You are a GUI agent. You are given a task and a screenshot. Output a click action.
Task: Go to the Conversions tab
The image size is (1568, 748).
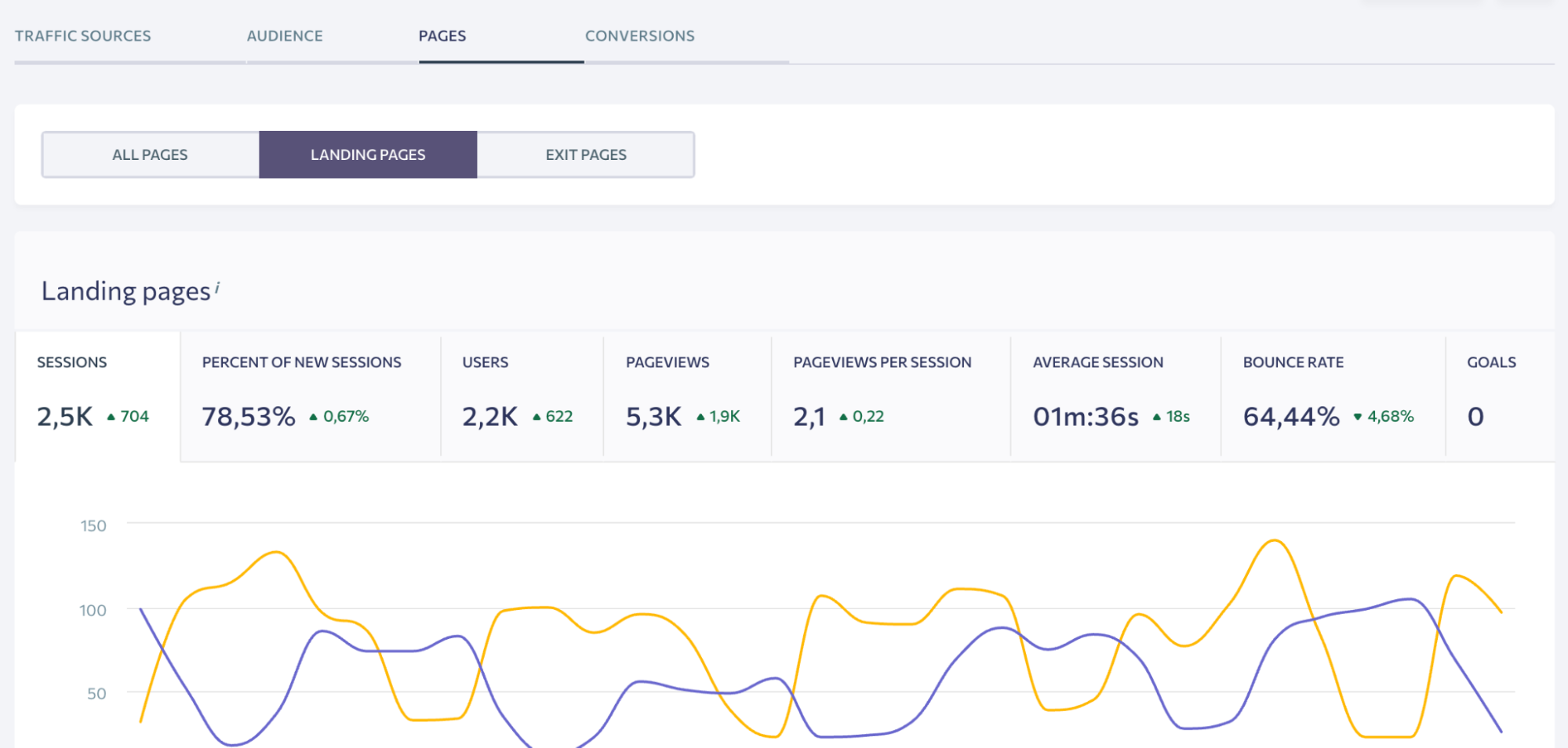coord(639,36)
